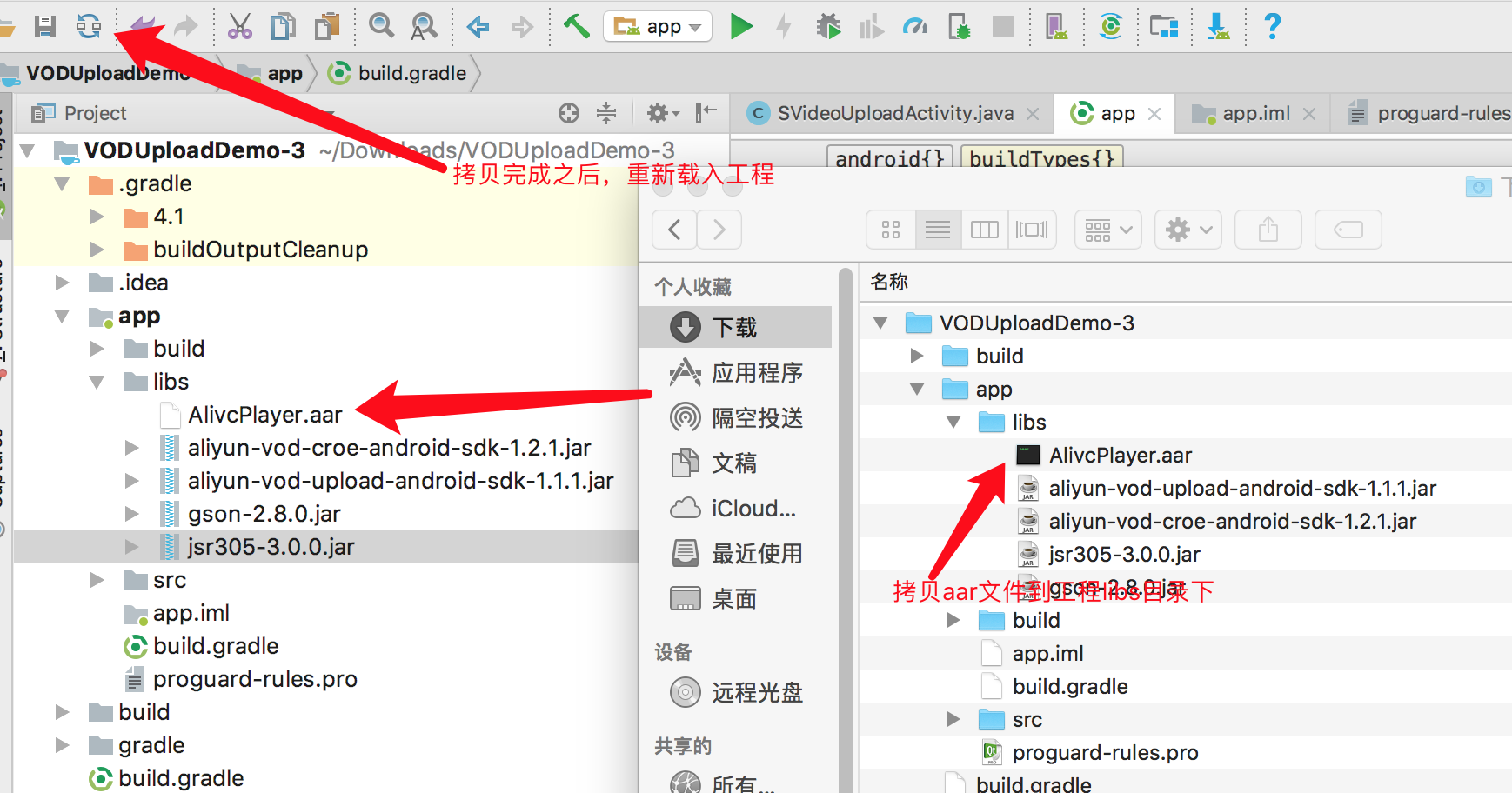This screenshot has width=1512, height=793.
Task: Click Finder's share button
Action: [1268, 230]
